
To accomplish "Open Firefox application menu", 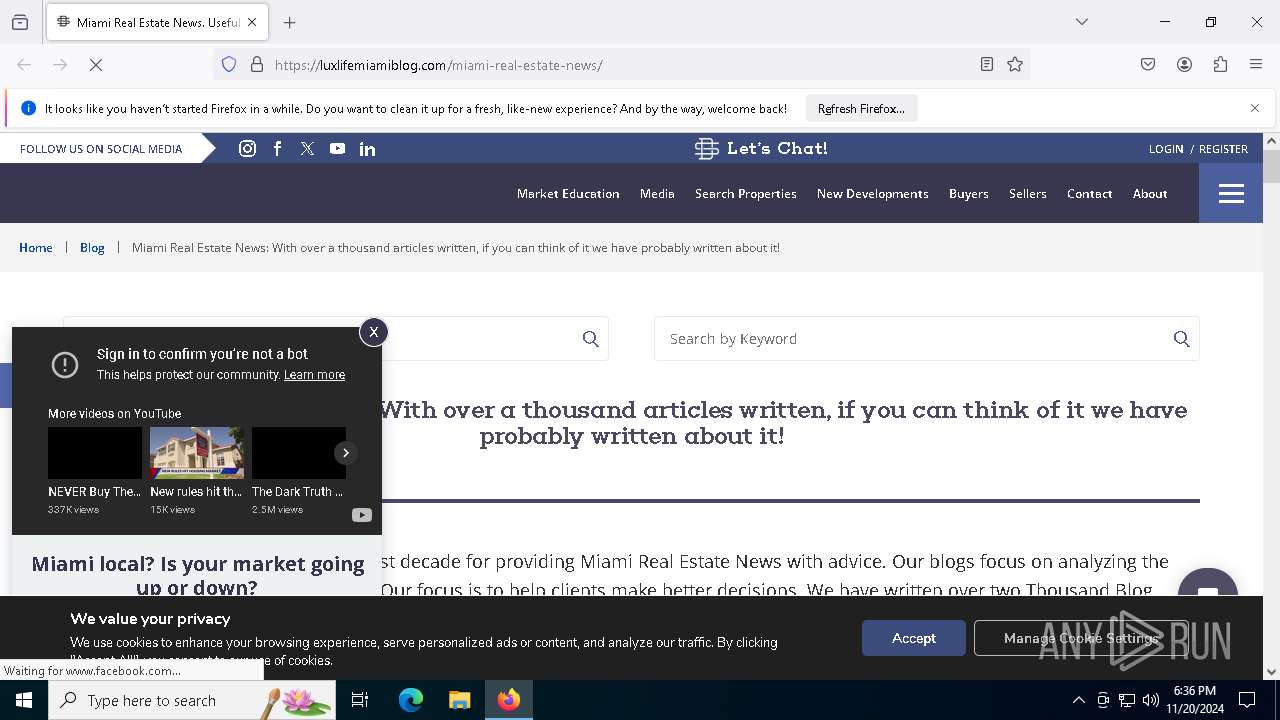I will click(x=1256, y=65).
